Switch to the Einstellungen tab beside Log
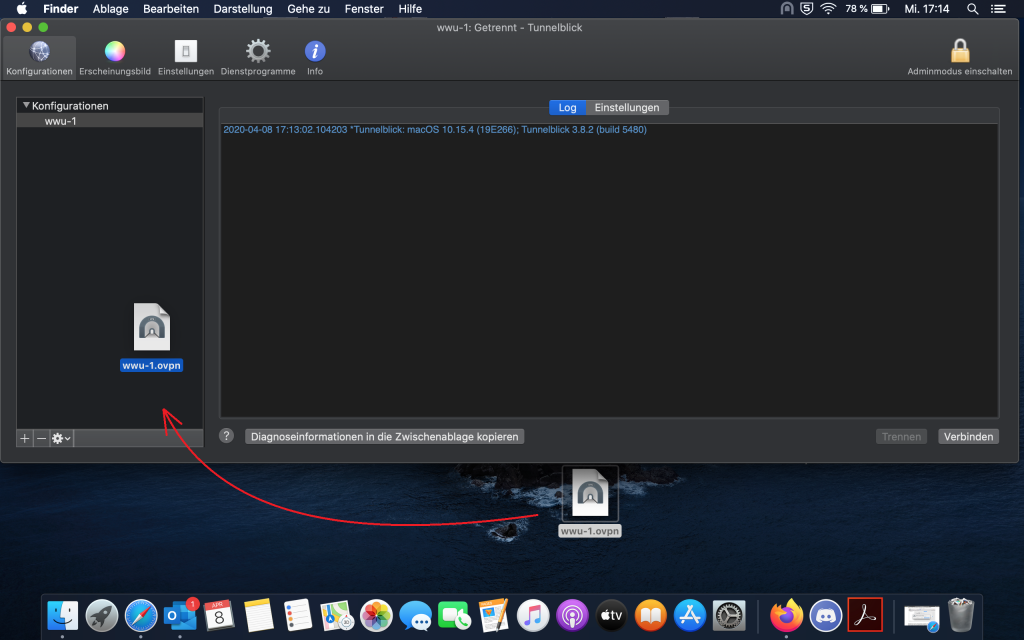 [627, 107]
